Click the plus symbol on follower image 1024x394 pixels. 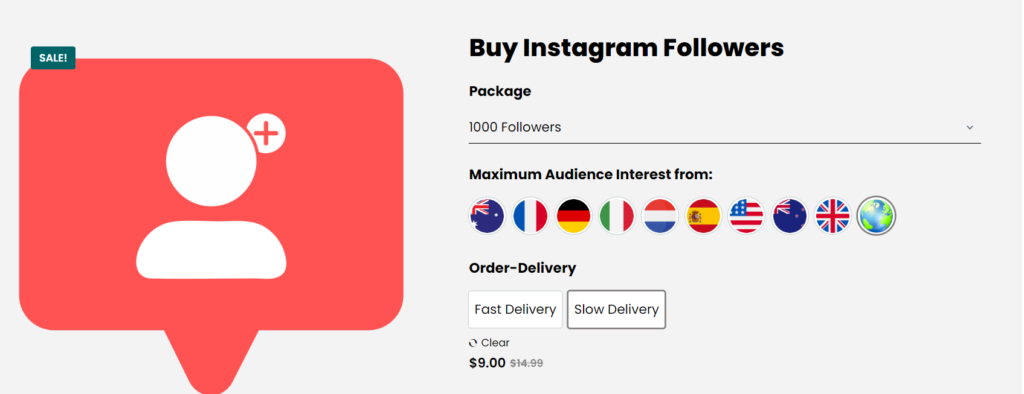point(266,134)
